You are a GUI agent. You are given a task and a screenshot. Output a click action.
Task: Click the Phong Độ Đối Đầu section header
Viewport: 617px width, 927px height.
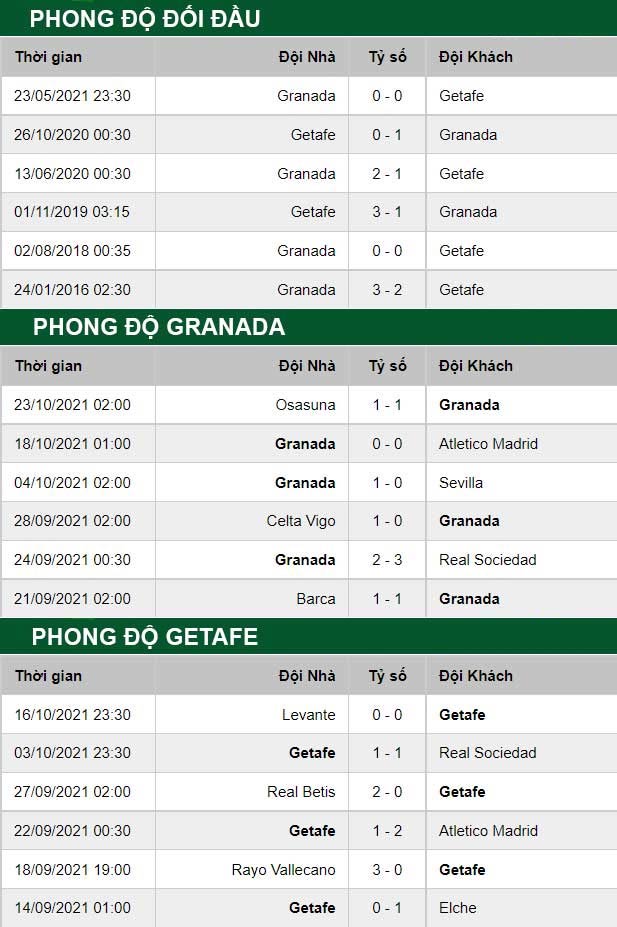click(145, 18)
